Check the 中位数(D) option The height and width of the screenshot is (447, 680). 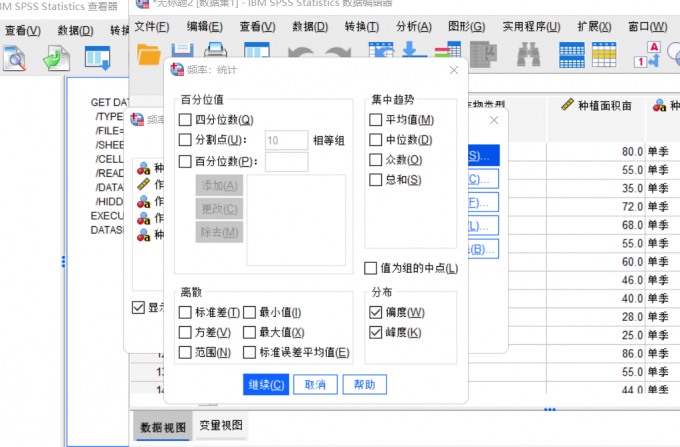376,140
